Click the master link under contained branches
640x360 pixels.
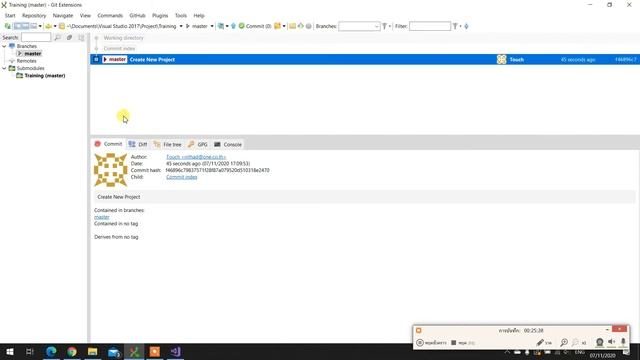[x=102, y=217]
